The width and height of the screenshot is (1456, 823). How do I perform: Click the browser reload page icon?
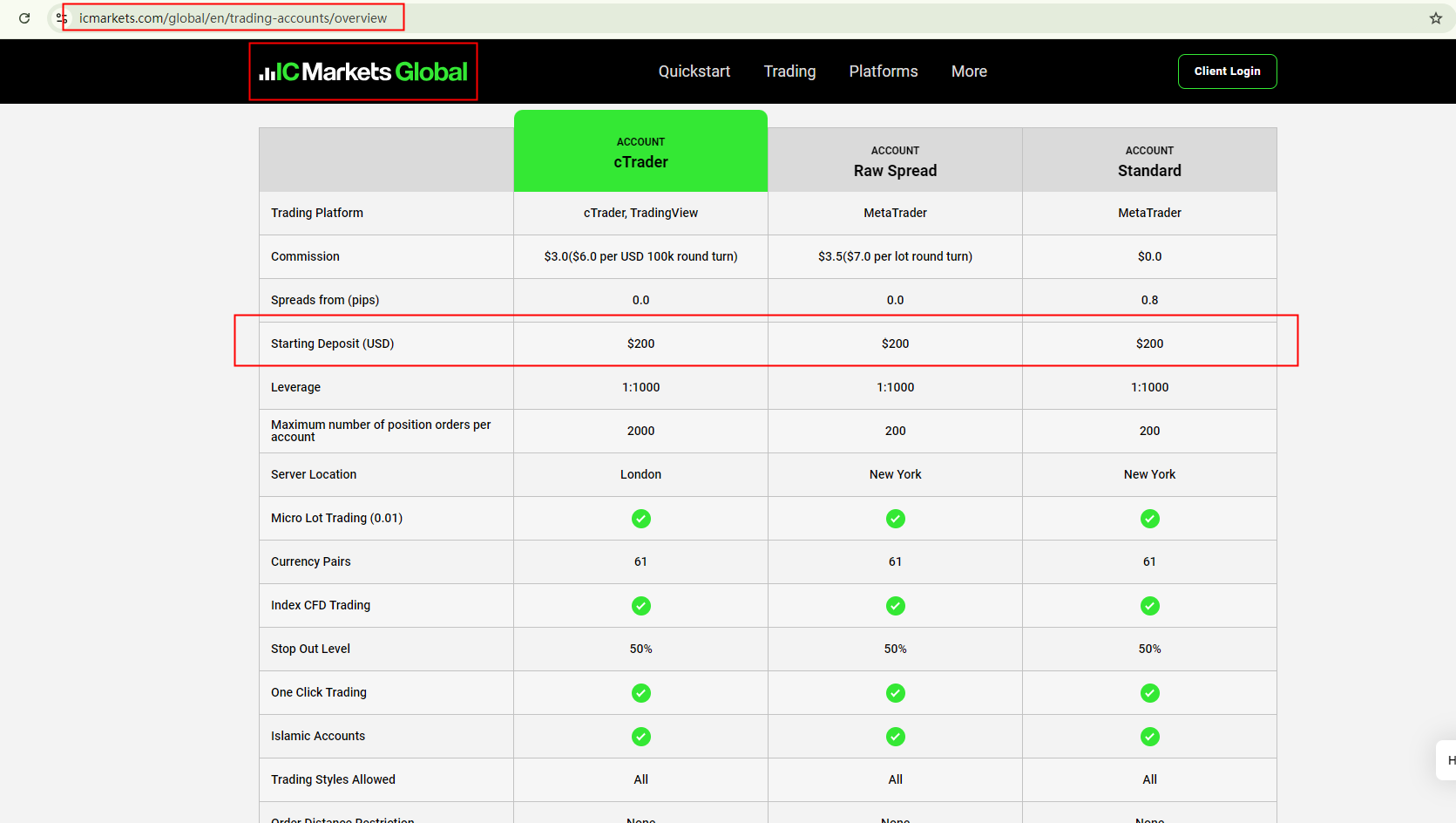(x=24, y=18)
